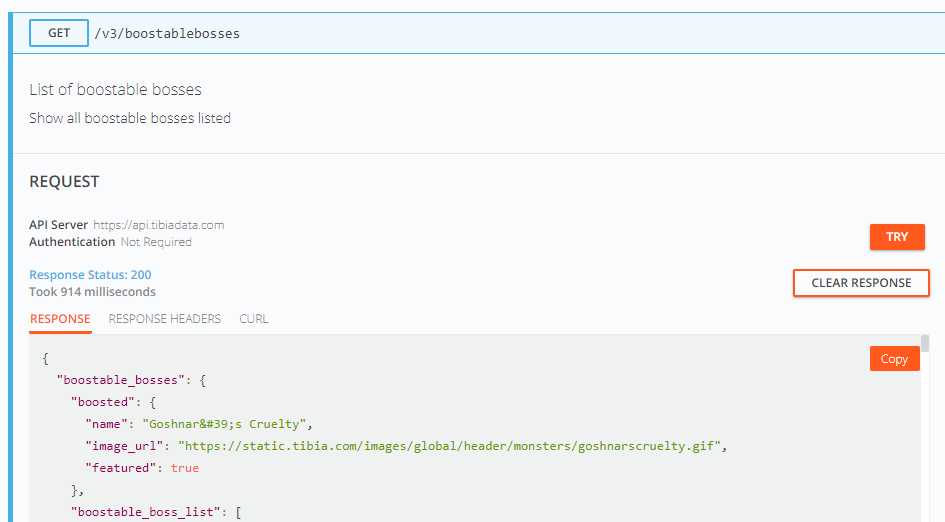
Task: Click the REQUEST section heading
Action: (64, 181)
